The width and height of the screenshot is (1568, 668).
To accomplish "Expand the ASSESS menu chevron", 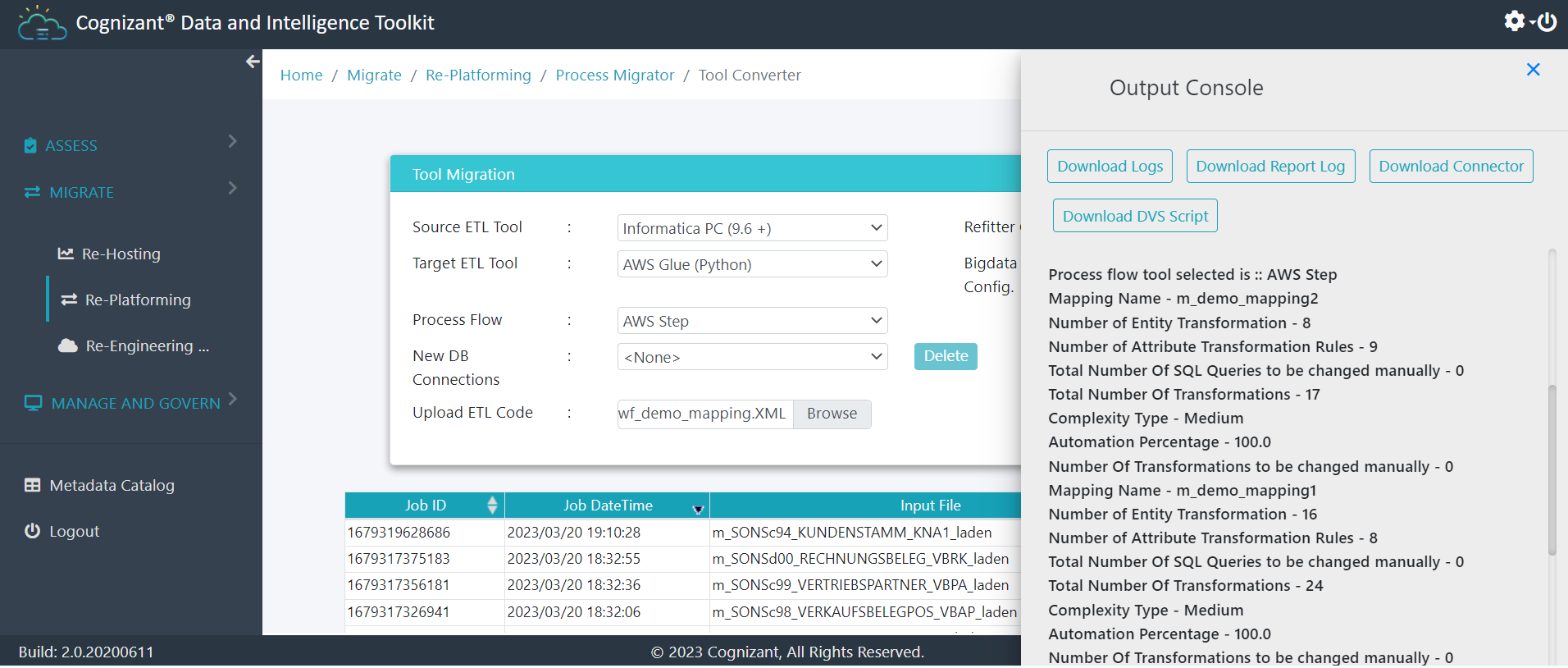I will pyautogui.click(x=233, y=141).
